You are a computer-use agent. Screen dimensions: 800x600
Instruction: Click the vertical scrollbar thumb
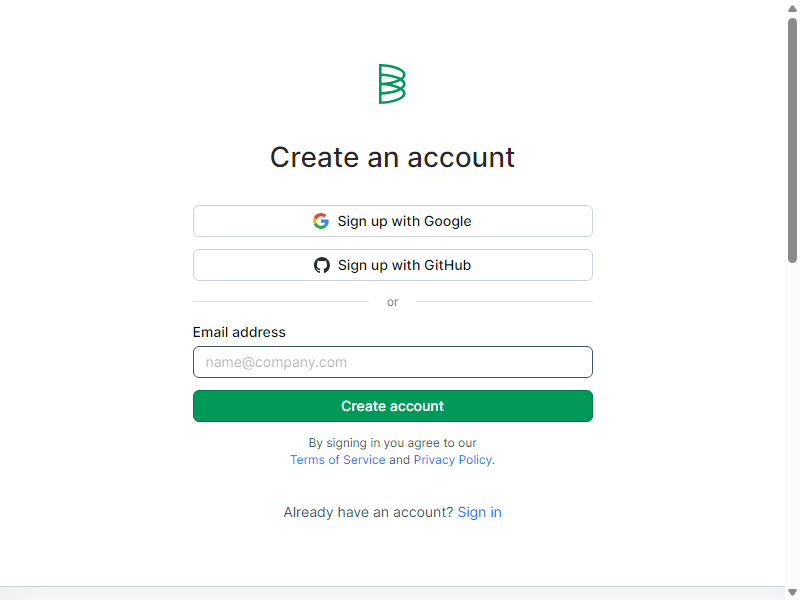pyautogui.click(x=792, y=140)
